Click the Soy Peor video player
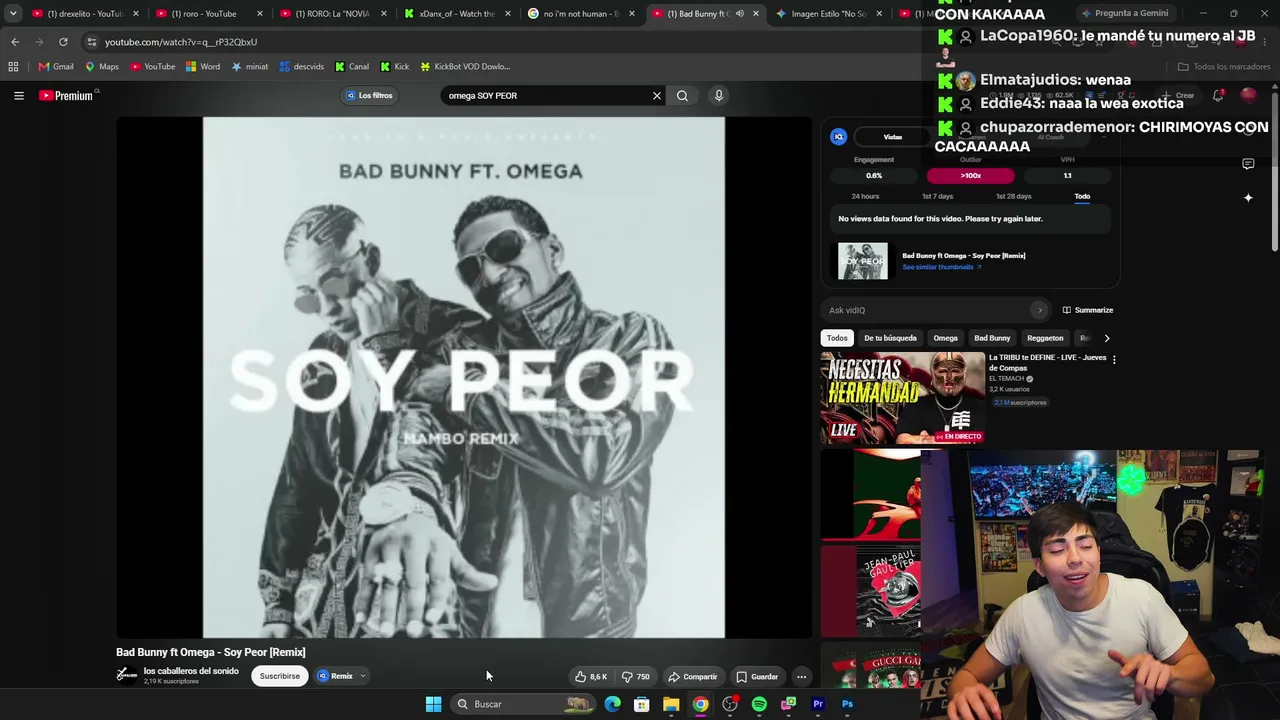Screen dimensions: 1280x720 [464, 377]
